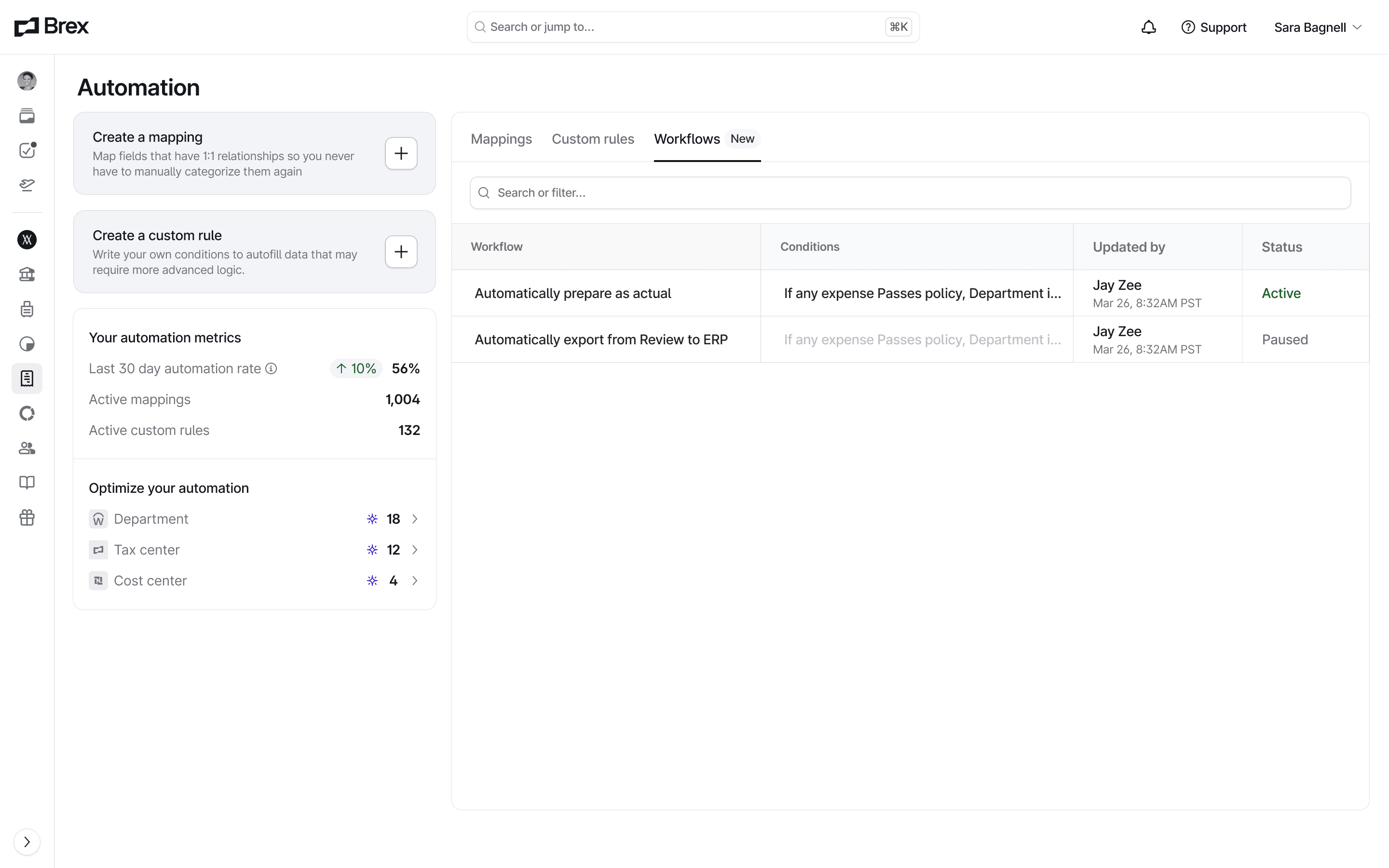Open the book sidebar icon
This screenshot has width=1389, height=868.
coord(27,482)
